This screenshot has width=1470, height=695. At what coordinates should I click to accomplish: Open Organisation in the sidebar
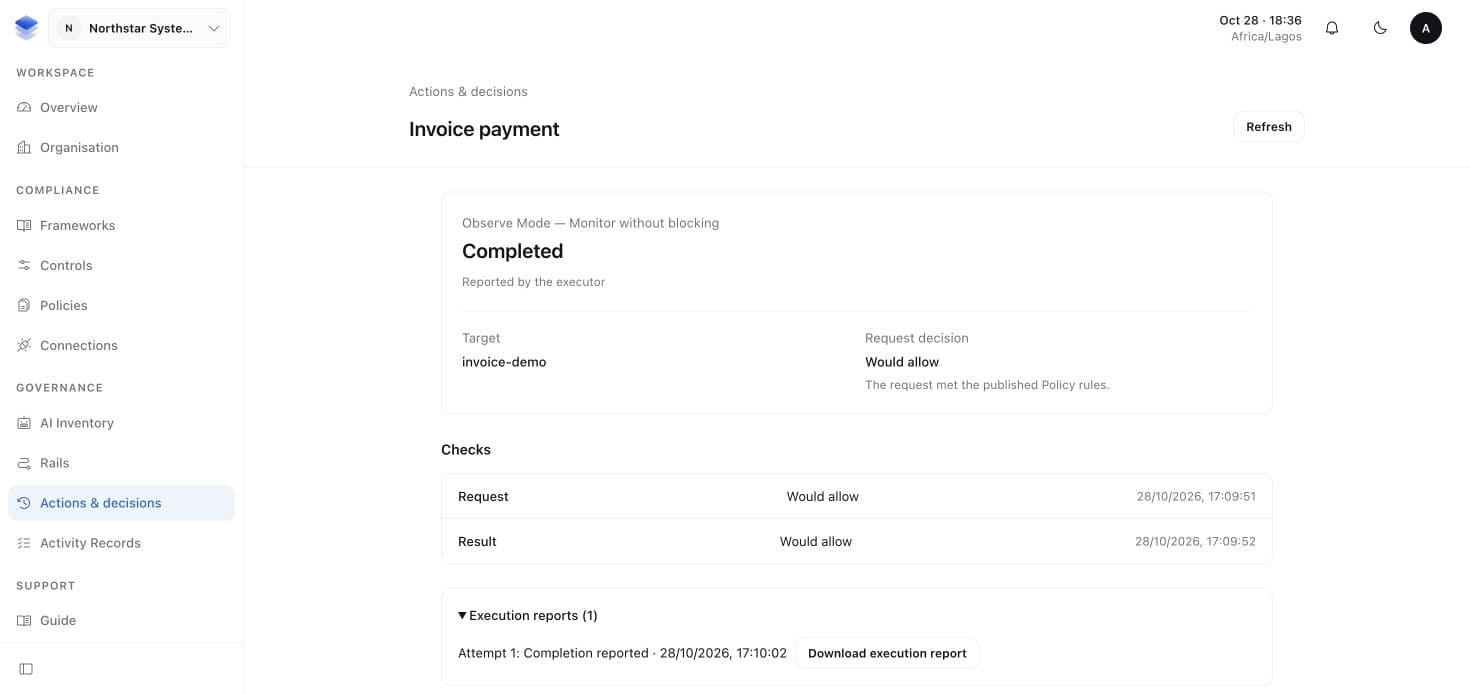point(121,147)
